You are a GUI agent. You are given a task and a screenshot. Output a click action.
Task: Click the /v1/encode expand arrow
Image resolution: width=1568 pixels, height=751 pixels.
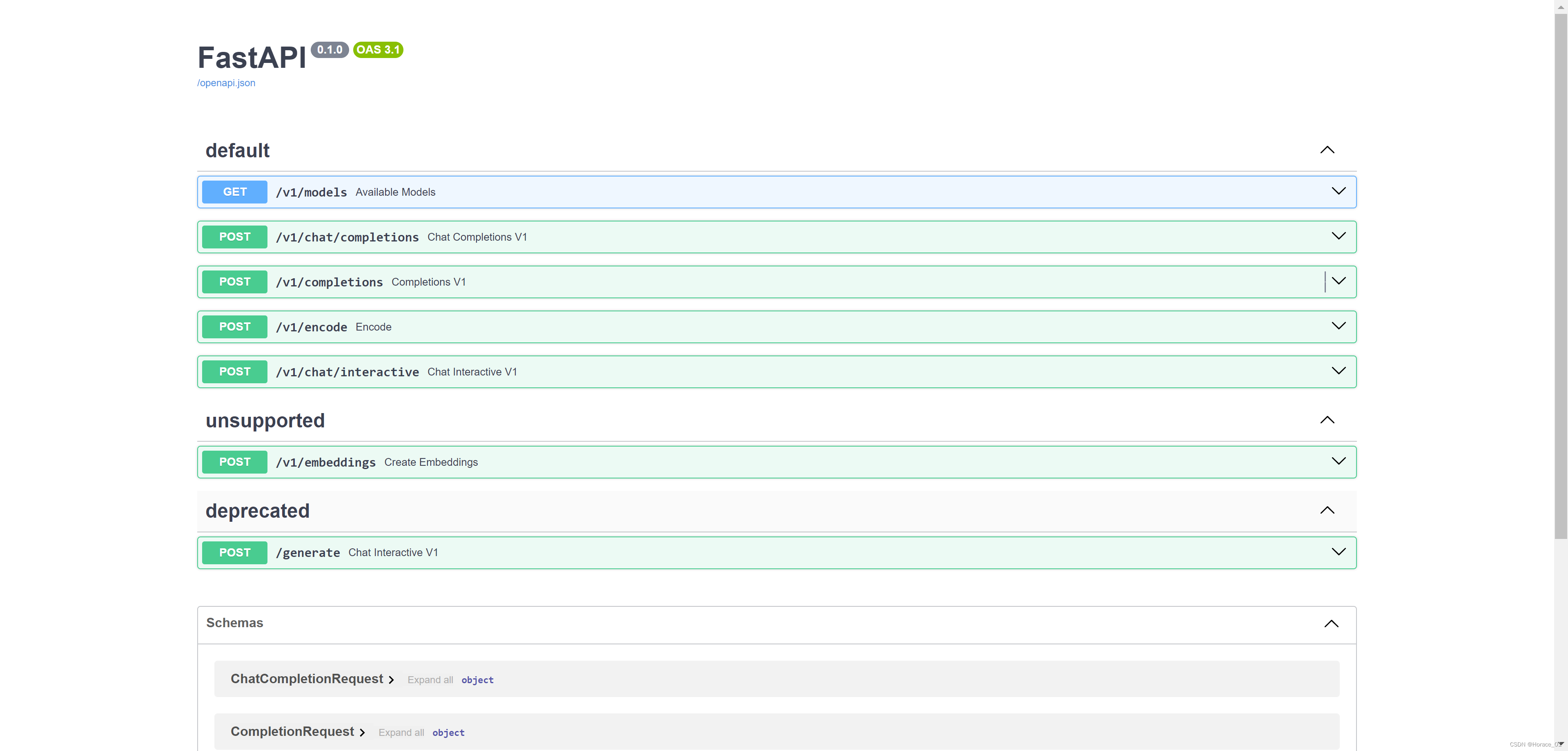[x=1339, y=326]
